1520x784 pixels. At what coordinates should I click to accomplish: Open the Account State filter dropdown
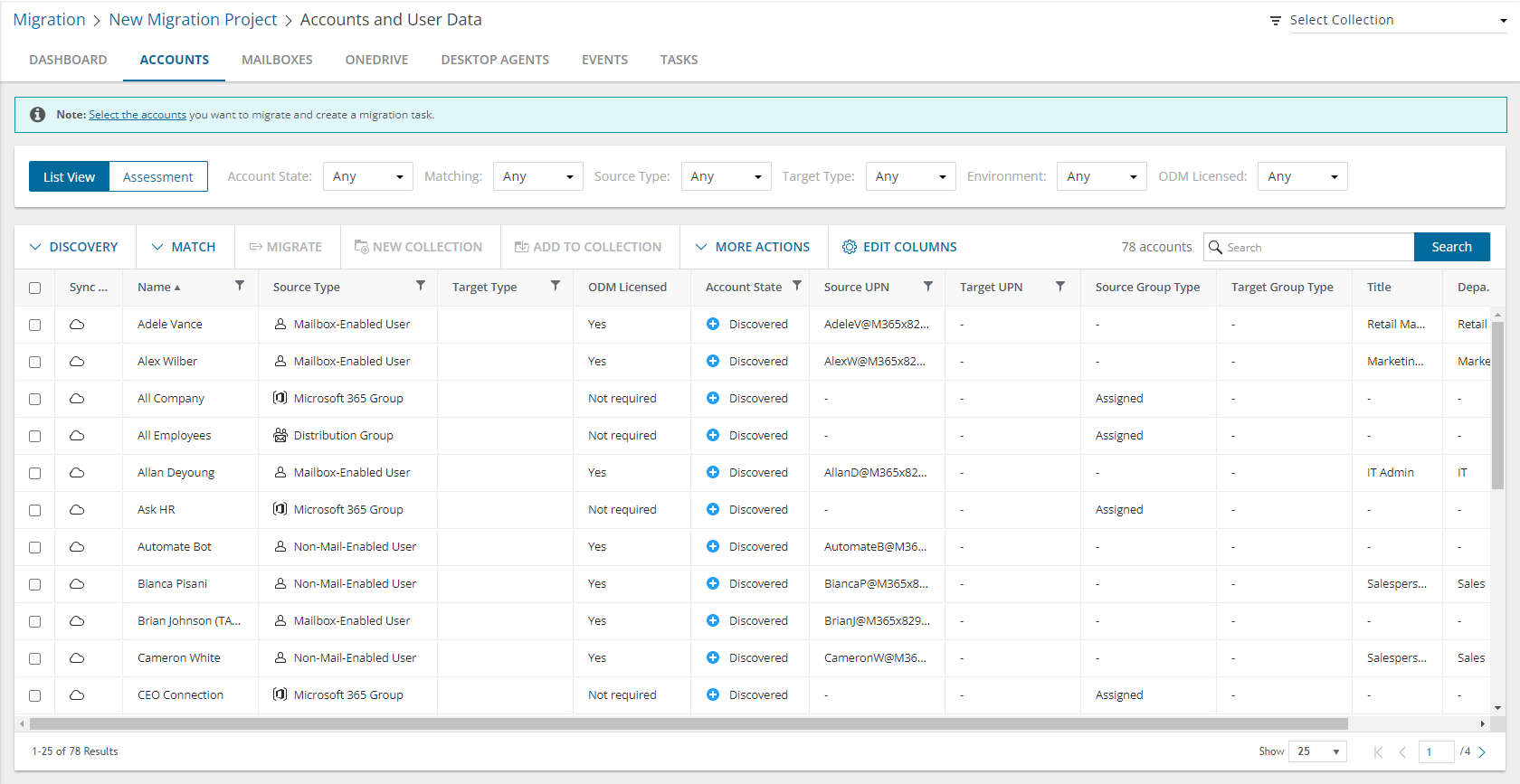(367, 176)
